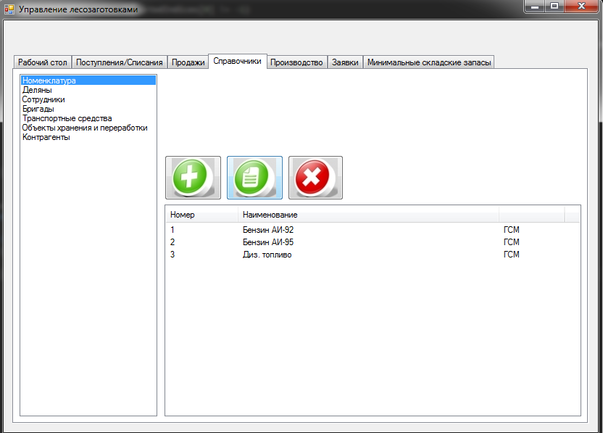
Task: Click the number 2 cell
Action: [172, 242]
